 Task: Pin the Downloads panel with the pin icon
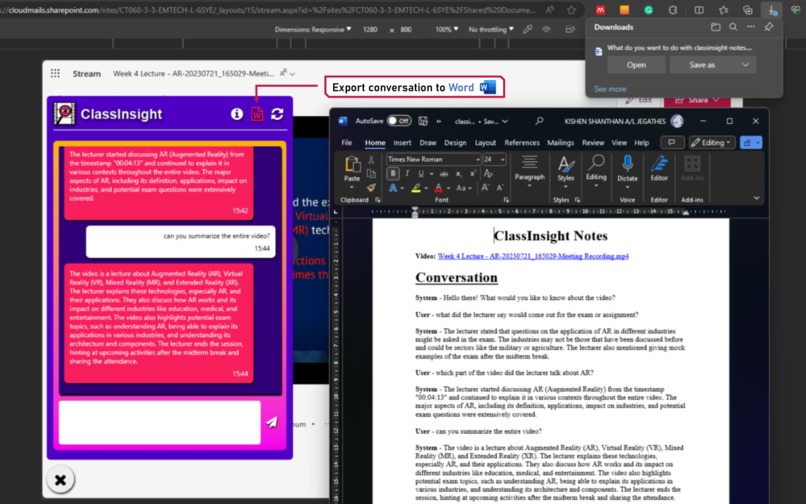(x=768, y=27)
